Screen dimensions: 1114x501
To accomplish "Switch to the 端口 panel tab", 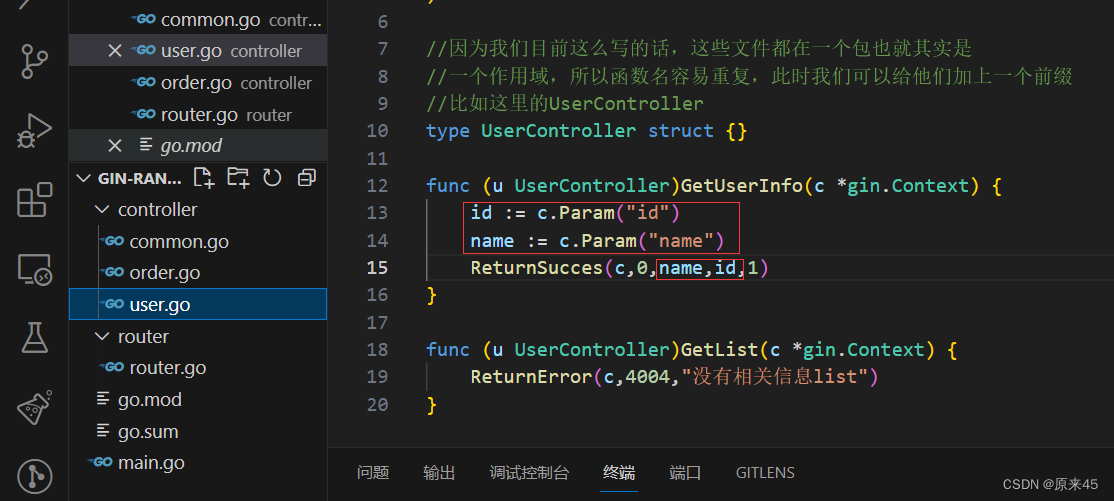I will (x=686, y=473).
